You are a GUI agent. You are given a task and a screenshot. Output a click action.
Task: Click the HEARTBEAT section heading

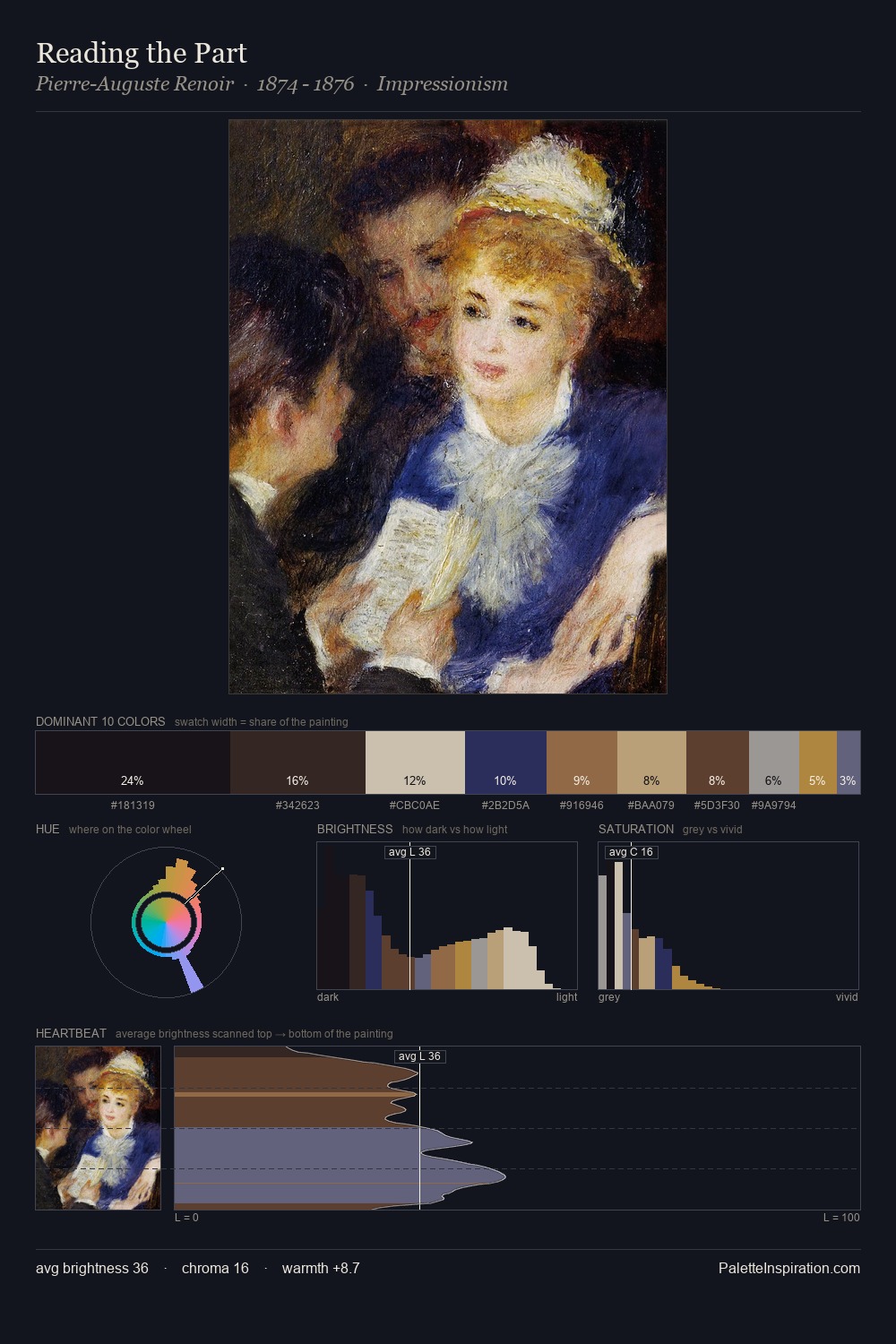[71, 1033]
